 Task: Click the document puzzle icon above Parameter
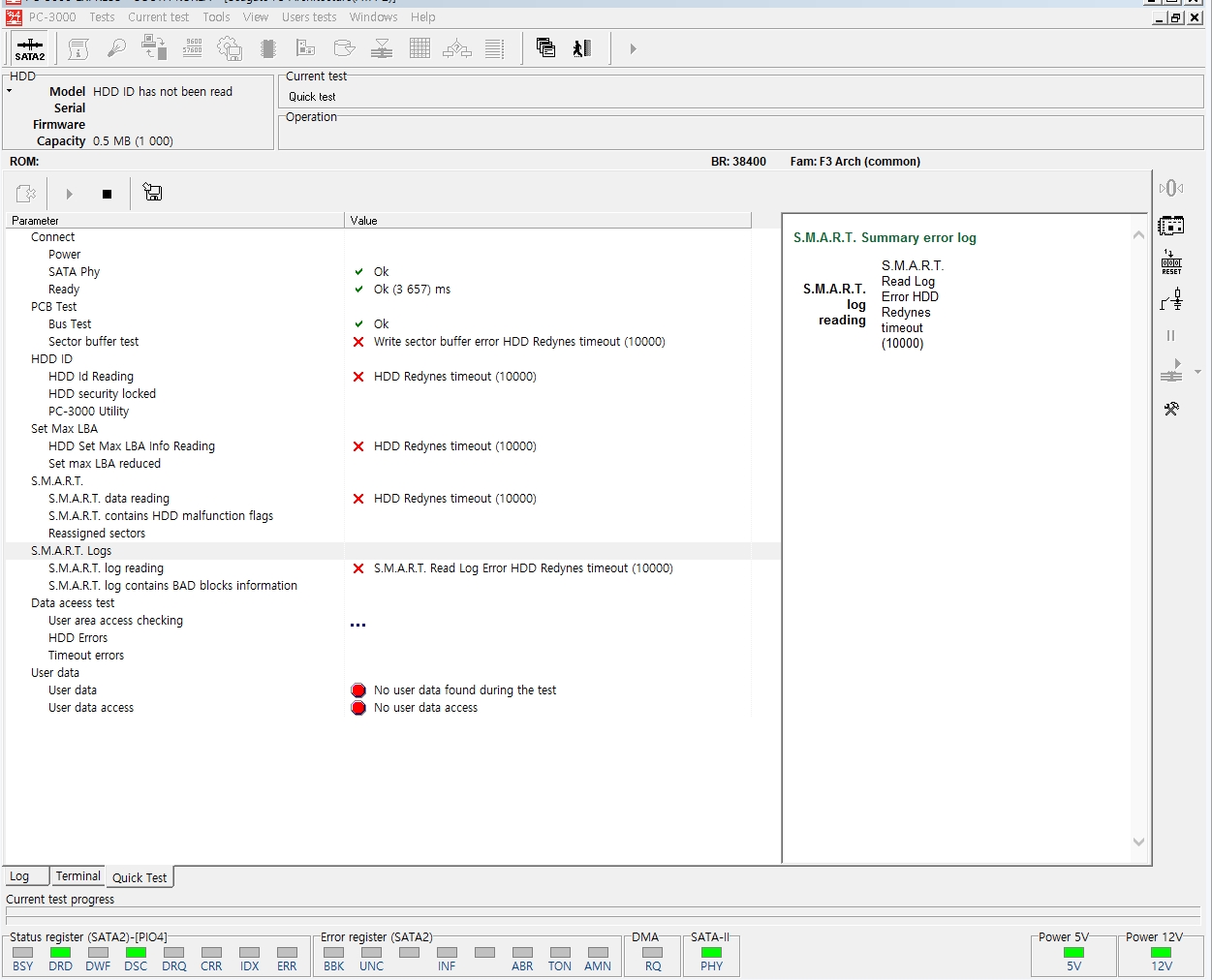[x=26, y=194]
